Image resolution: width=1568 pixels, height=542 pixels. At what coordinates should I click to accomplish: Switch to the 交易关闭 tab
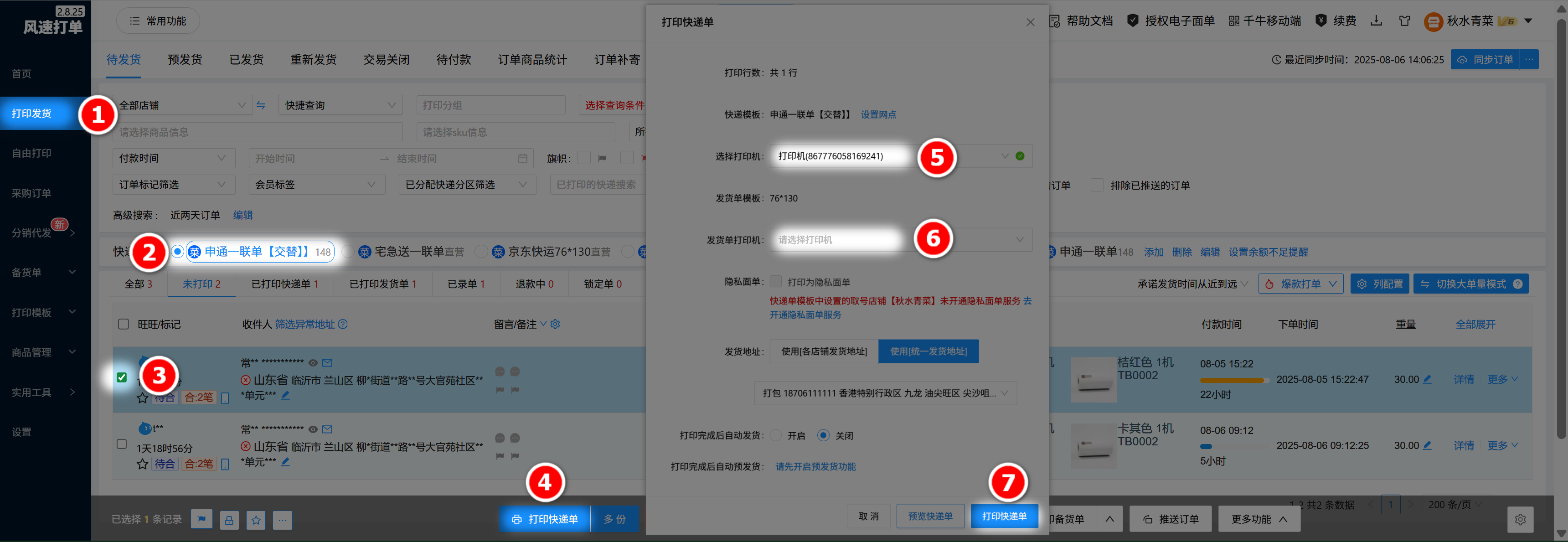pos(387,60)
